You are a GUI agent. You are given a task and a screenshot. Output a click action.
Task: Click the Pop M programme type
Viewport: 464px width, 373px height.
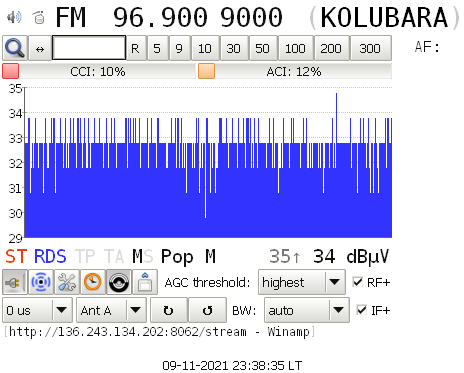pos(188,257)
